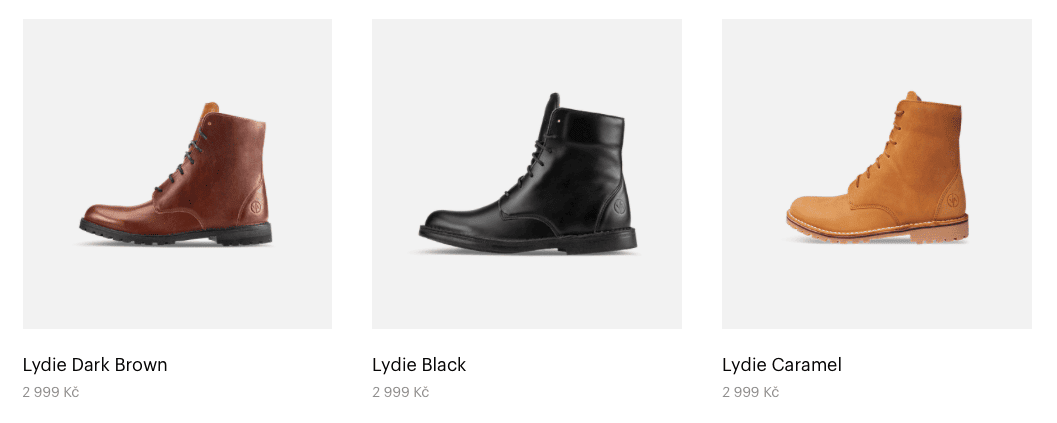
Task: Click the tan pull tab atop the dark brown boot
Action: (211, 108)
